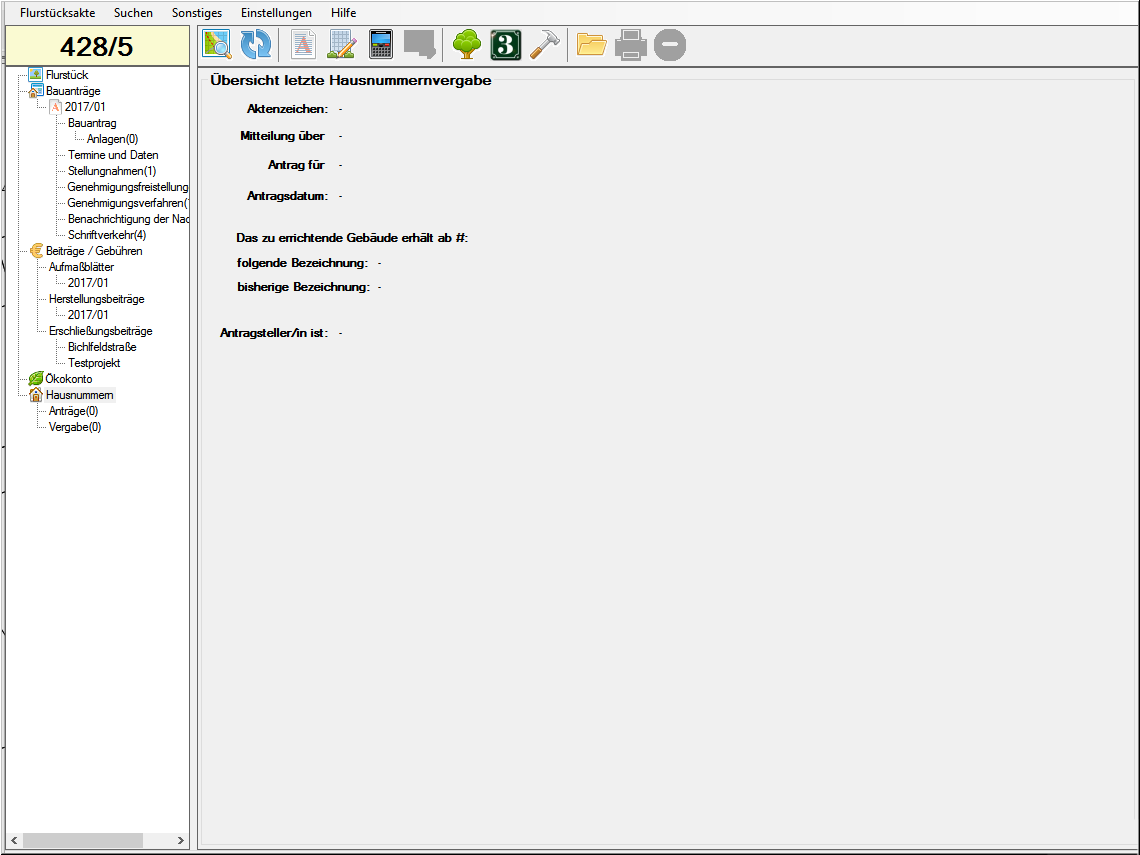Click the house number 3 sign icon

pos(506,44)
